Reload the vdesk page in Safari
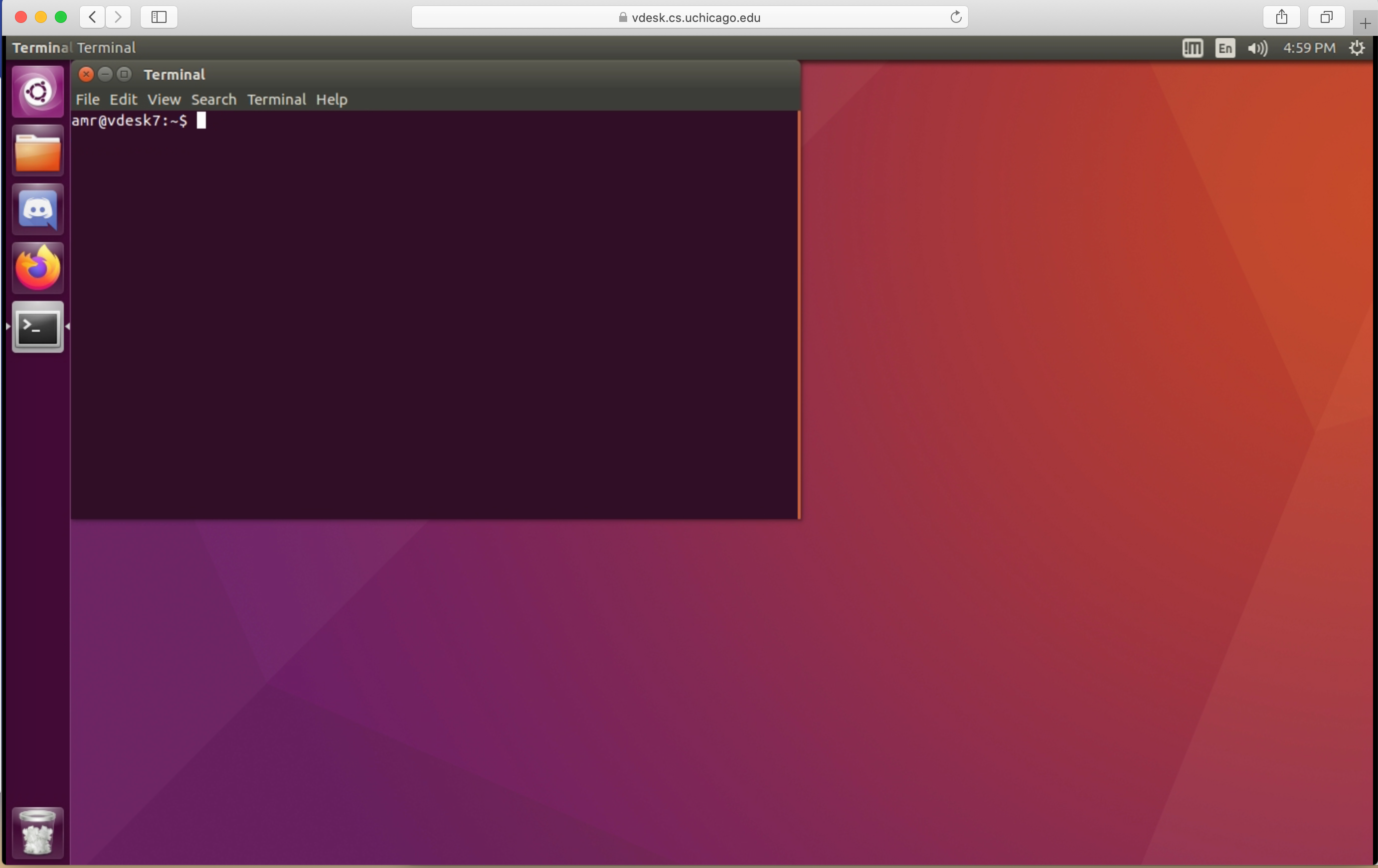Viewport: 1378px width, 868px height. click(955, 17)
